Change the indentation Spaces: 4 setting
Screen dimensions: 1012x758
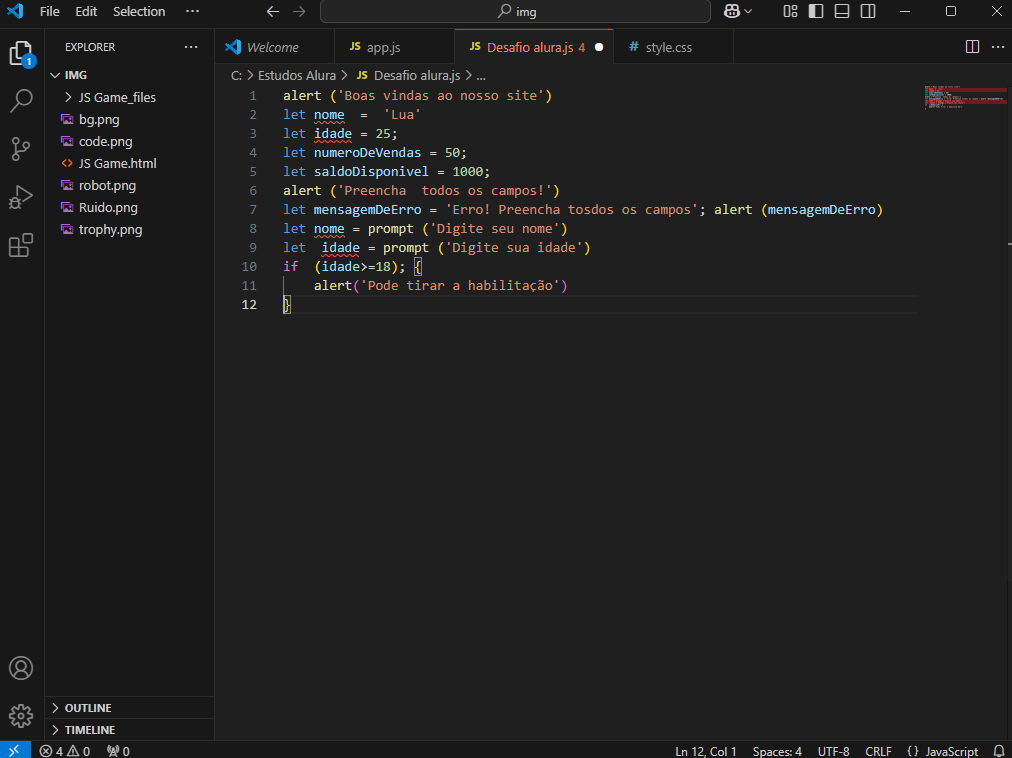click(x=777, y=752)
